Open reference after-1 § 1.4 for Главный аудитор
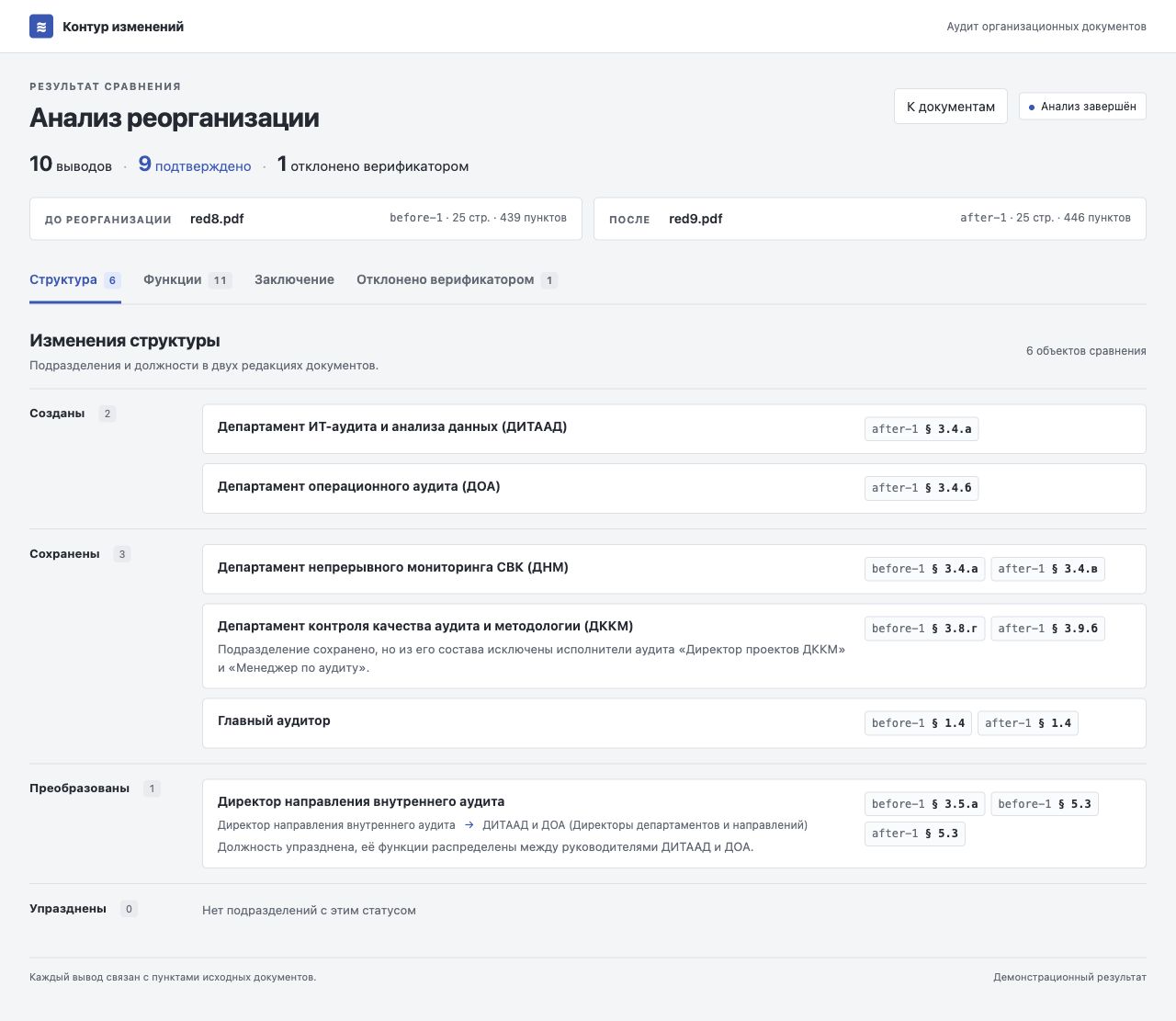The width and height of the screenshot is (1176, 1021). [x=1028, y=723]
